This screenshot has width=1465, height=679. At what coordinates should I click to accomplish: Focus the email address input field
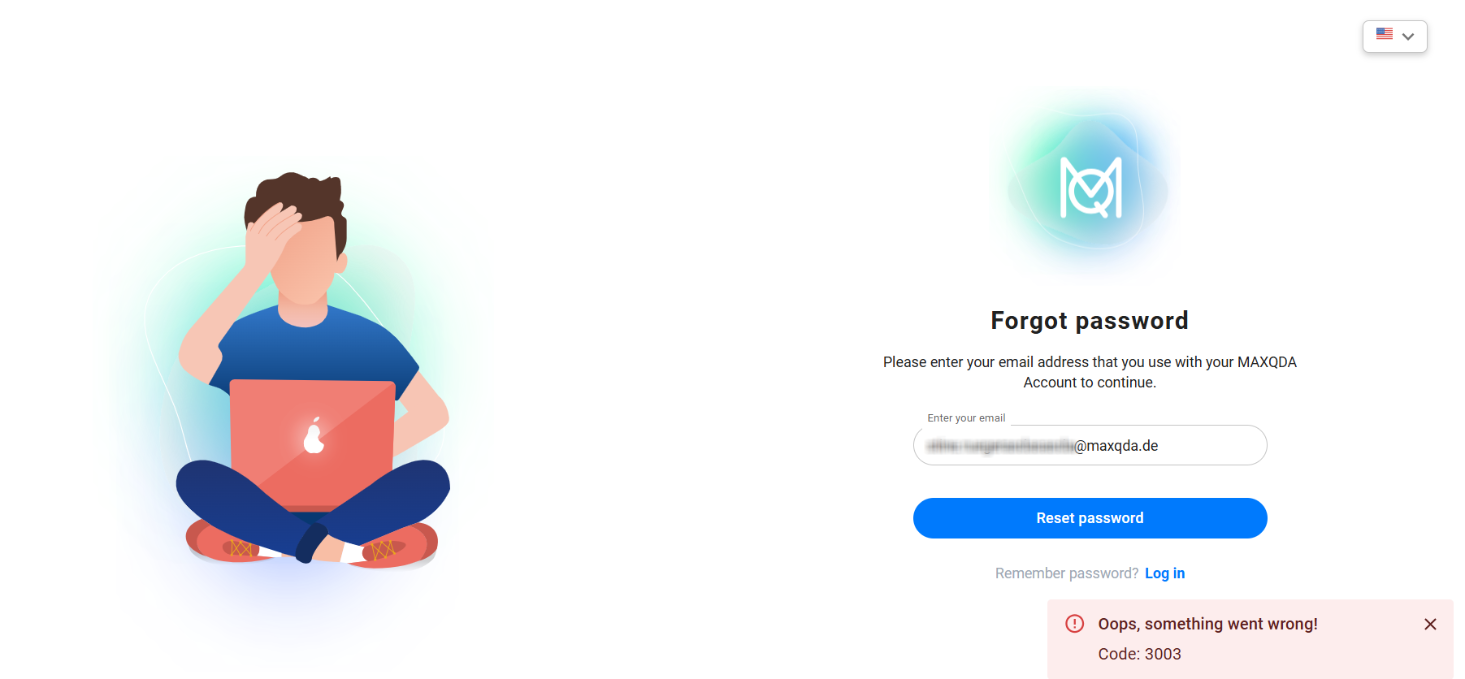coord(1090,445)
